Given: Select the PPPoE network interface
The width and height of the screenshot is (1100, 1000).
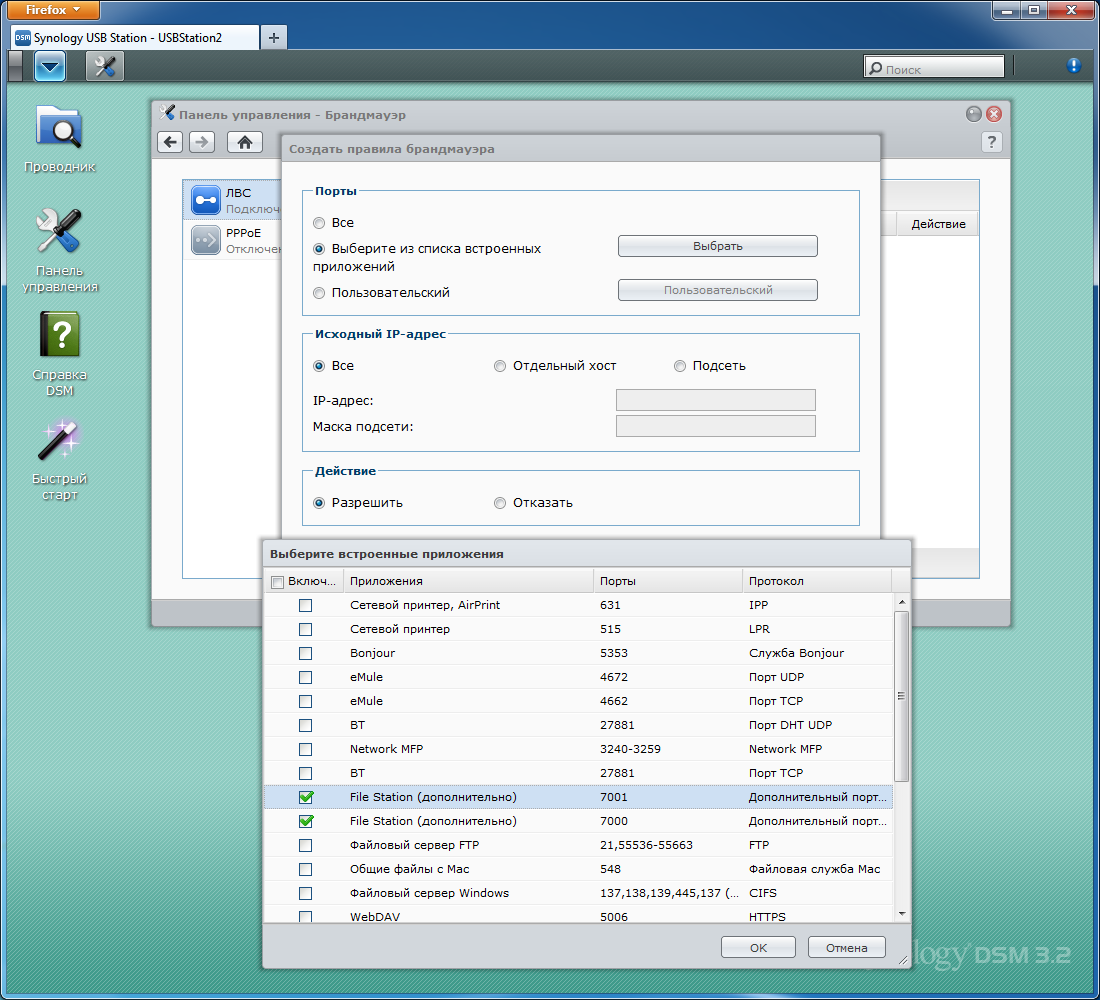Looking at the screenshot, I should [233, 240].
